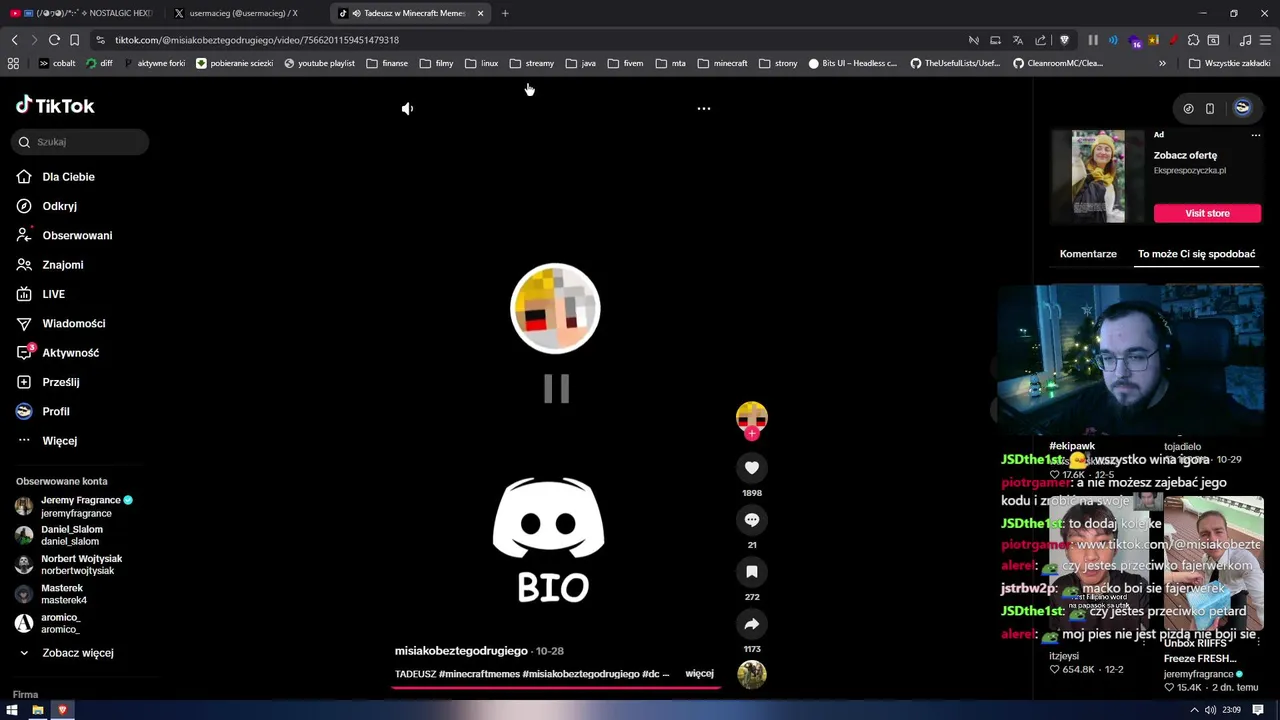1280x720 pixels.
Task: Click the browser share icon
Action: pos(1040,40)
